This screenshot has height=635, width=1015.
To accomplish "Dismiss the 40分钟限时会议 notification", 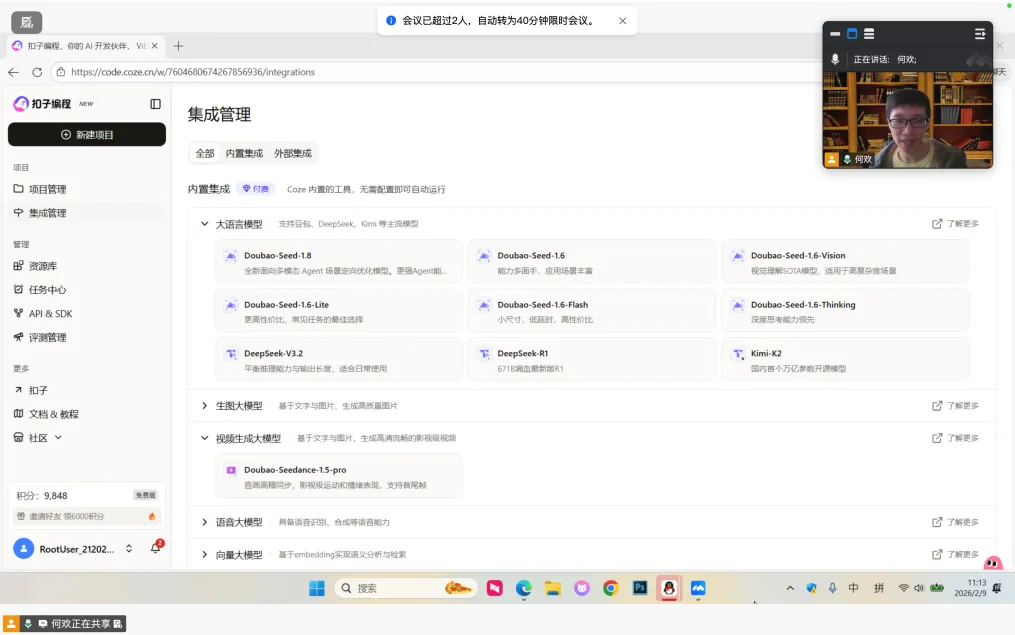I will tap(623, 21).
